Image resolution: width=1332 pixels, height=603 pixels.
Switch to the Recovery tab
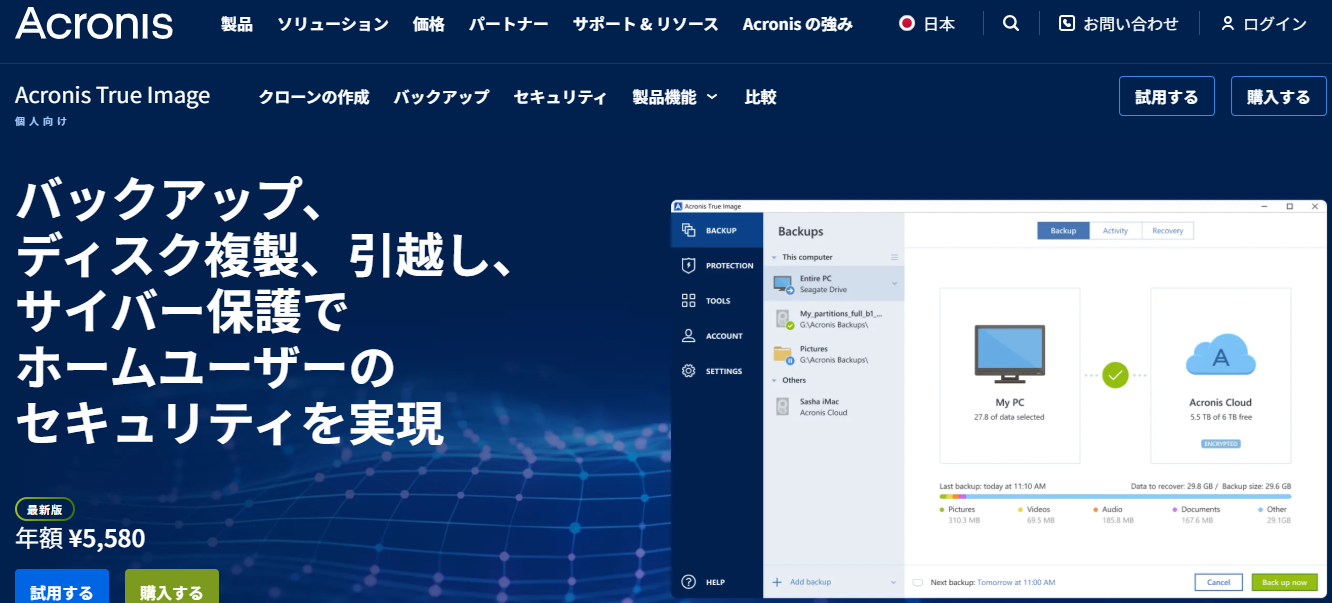(x=1167, y=231)
